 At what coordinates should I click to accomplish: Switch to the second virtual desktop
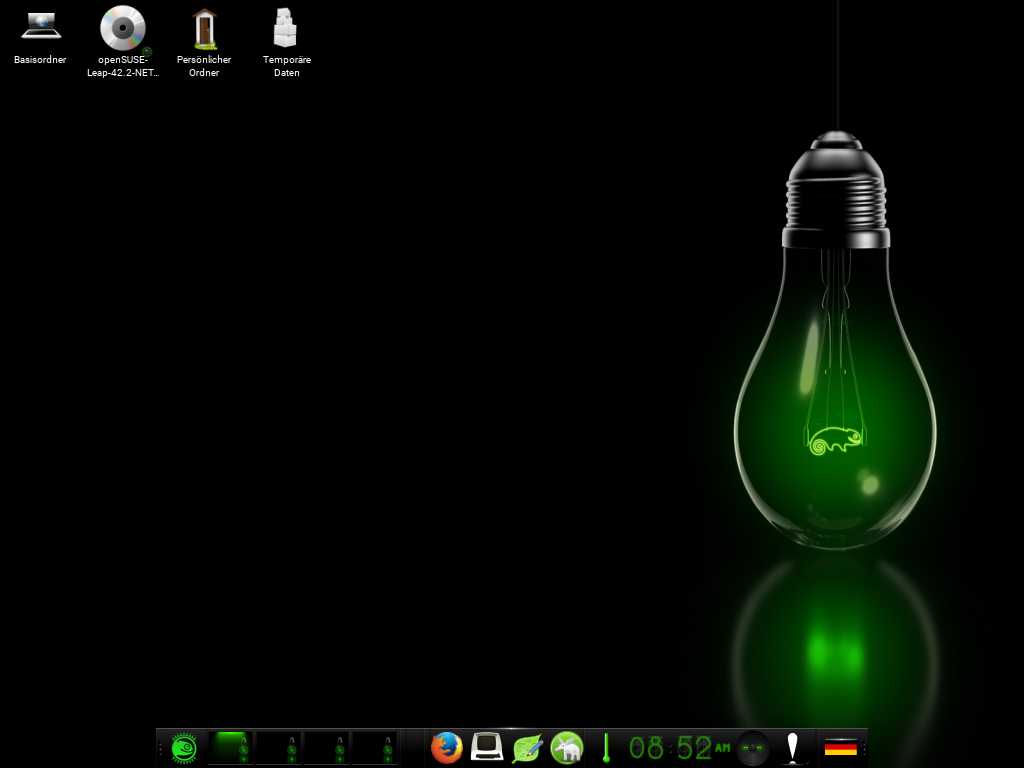[279, 748]
